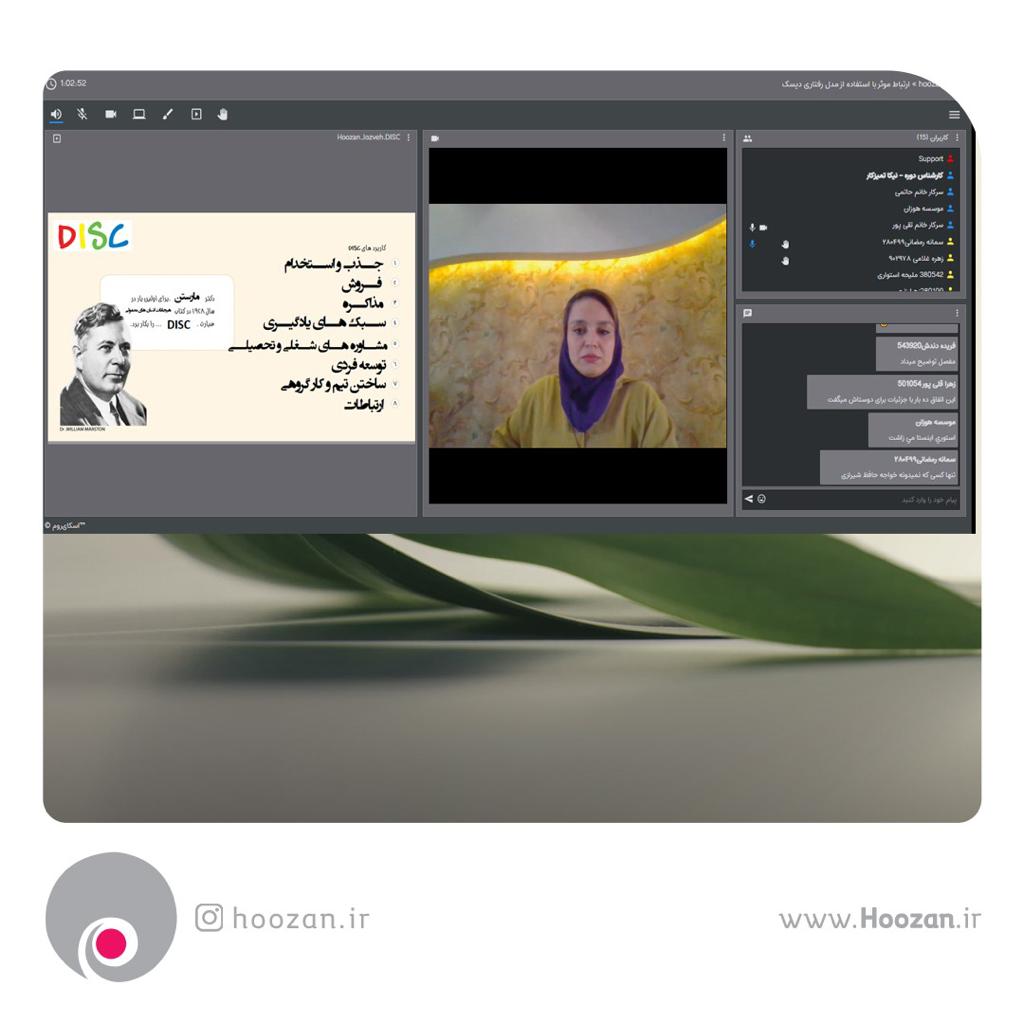Open the hamburger main menu
1024x1024 pixels.
[954, 115]
